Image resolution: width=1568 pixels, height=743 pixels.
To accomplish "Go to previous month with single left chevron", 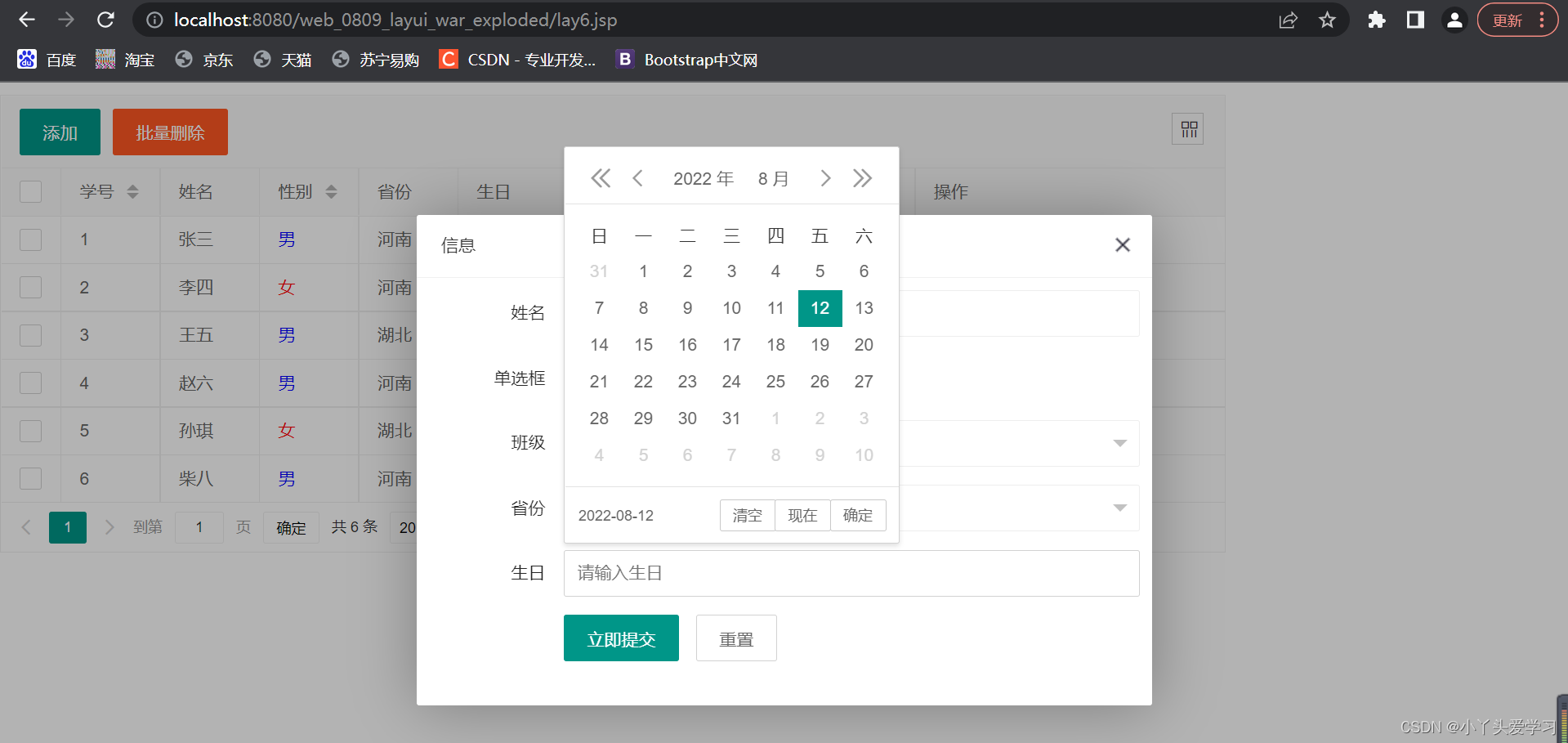I will click(638, 177).
